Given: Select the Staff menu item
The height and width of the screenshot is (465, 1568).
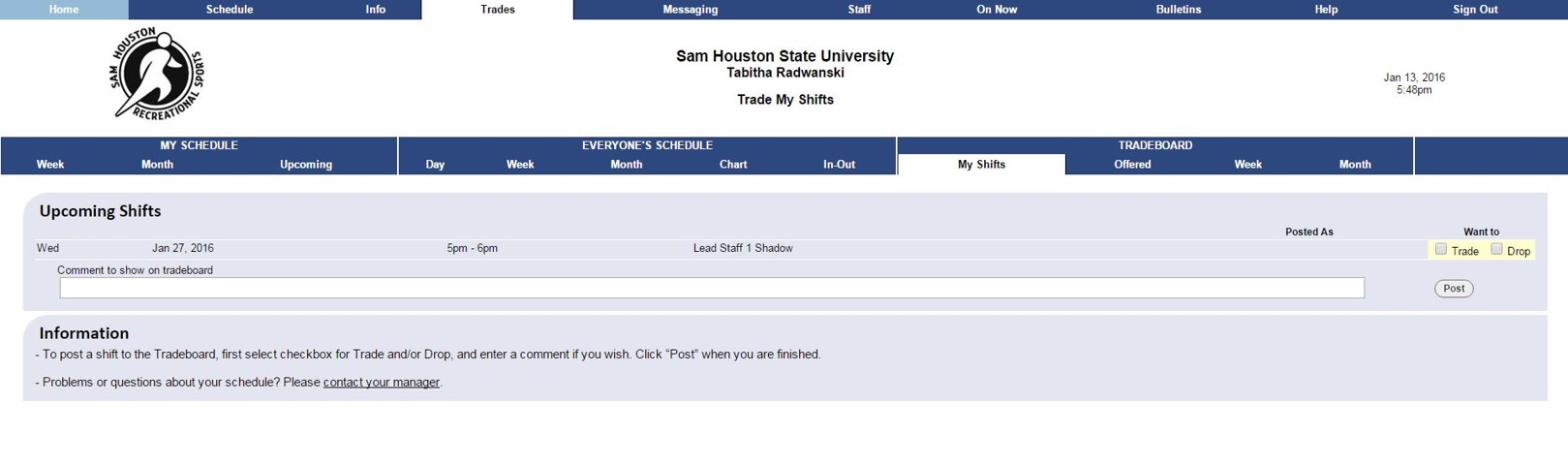Looking at the screenshot, I should coord(859,10).
